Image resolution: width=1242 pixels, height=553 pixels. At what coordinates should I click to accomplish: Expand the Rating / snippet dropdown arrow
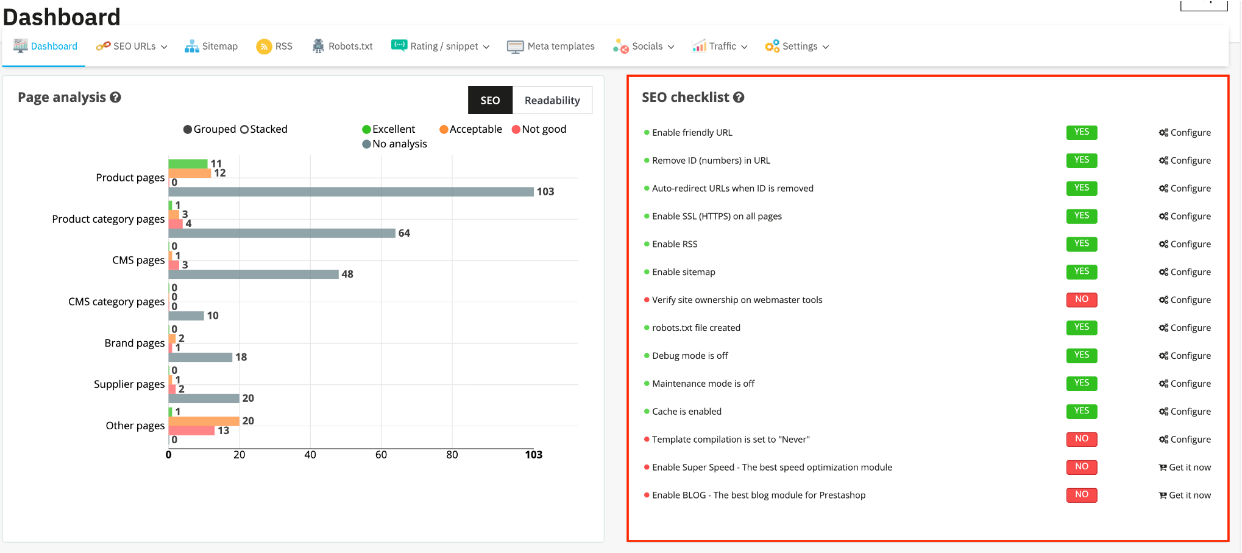486,46
